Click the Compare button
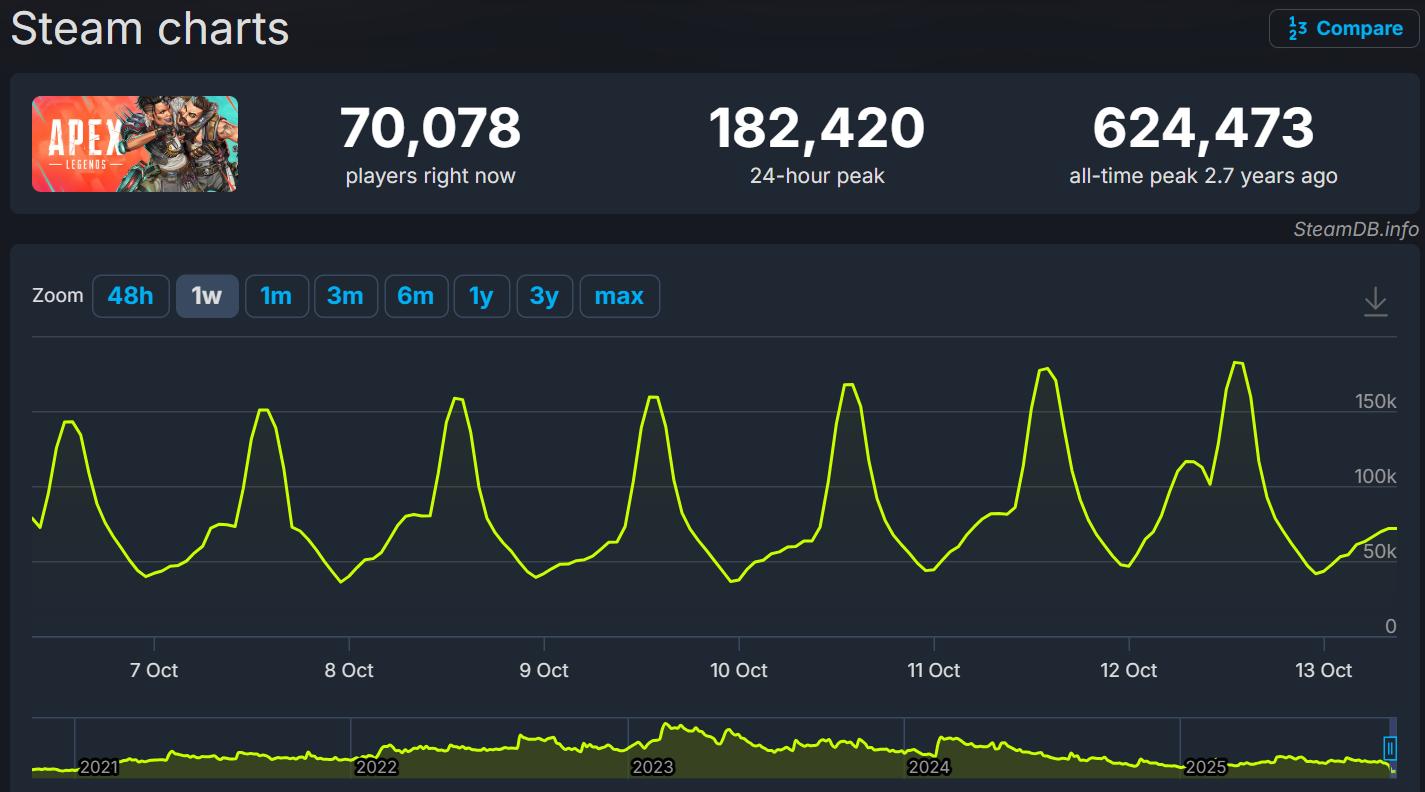 (1344, 28)
